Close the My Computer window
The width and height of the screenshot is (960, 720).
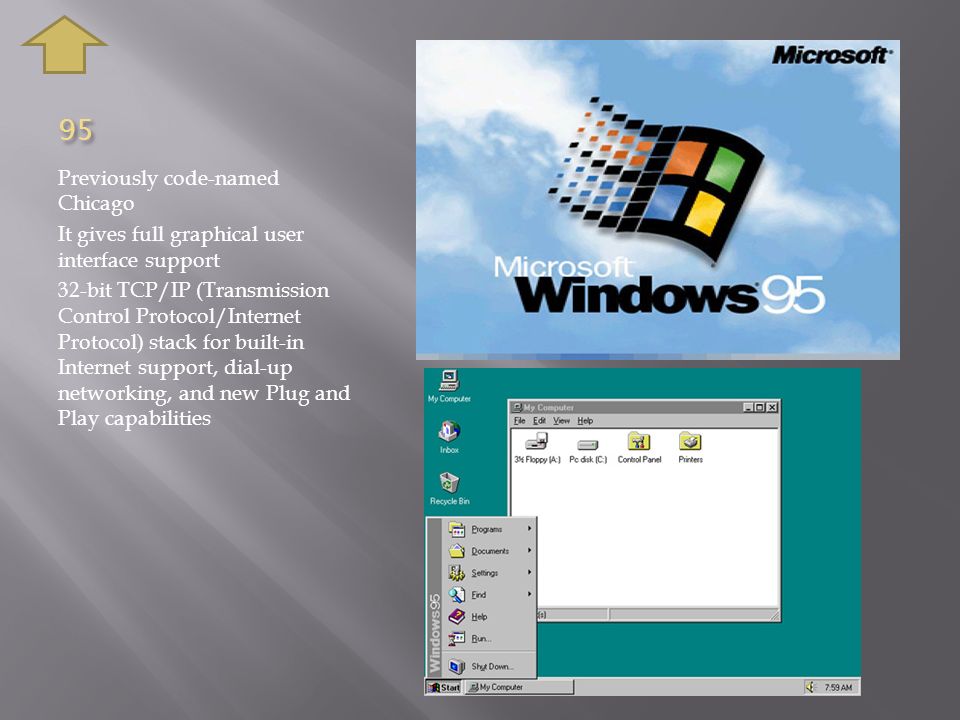coord(772,407)
